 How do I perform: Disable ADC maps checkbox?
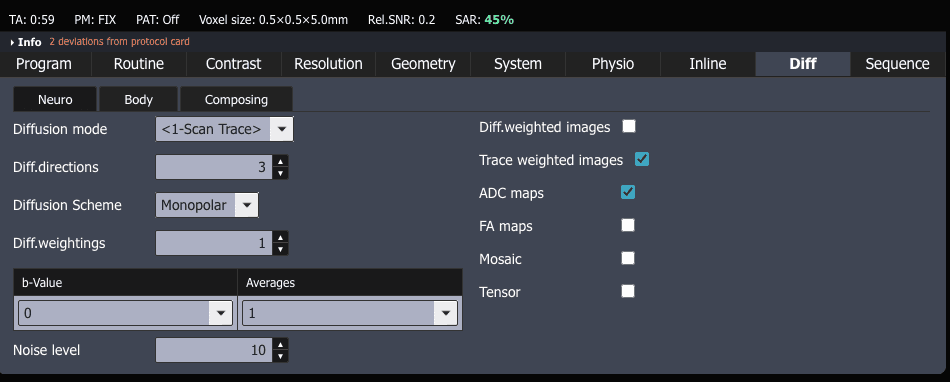(628, 193)
